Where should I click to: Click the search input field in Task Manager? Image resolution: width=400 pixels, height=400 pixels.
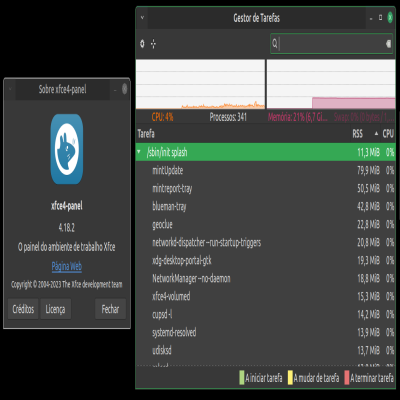tap(331, 43)
